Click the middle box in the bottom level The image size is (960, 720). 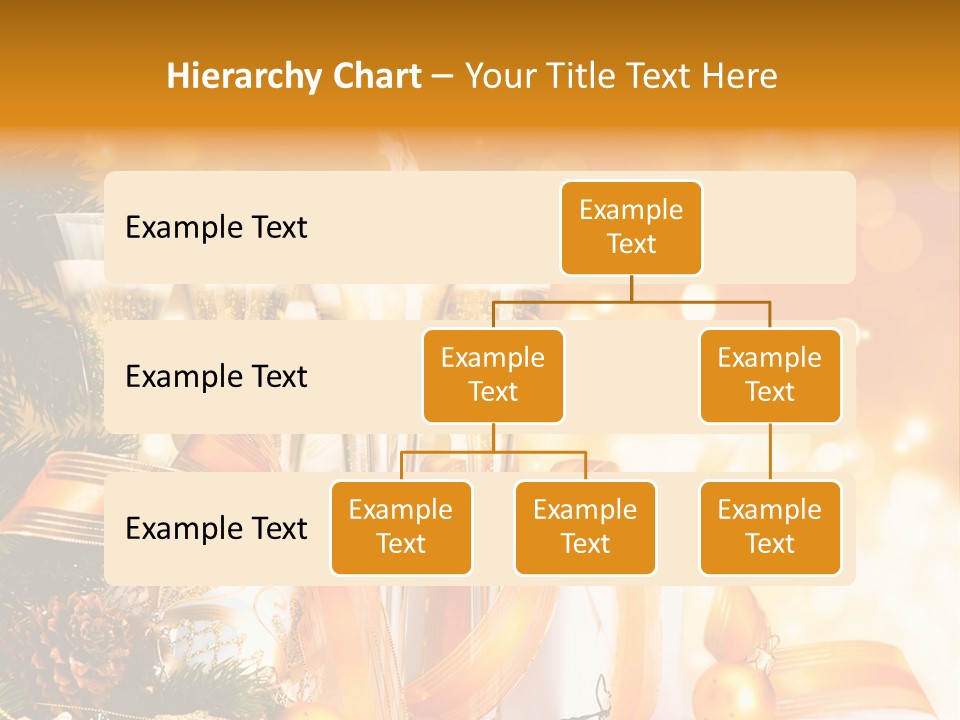coord(585,528)
